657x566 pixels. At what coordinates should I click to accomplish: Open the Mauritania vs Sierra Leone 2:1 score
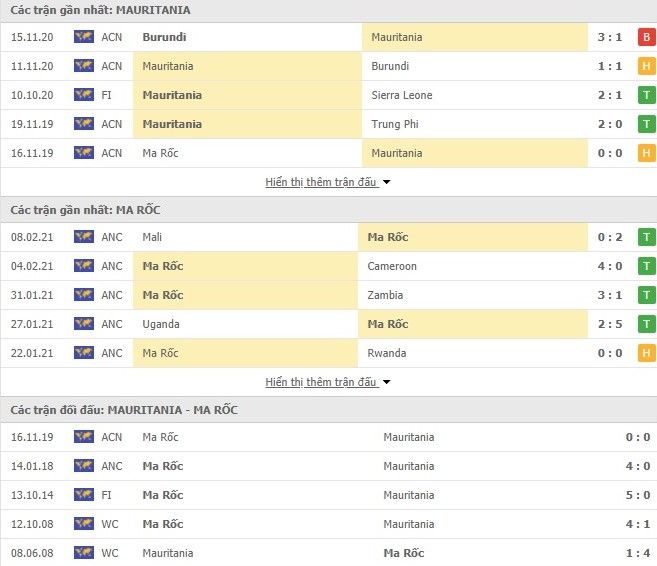tap(612, 95)
